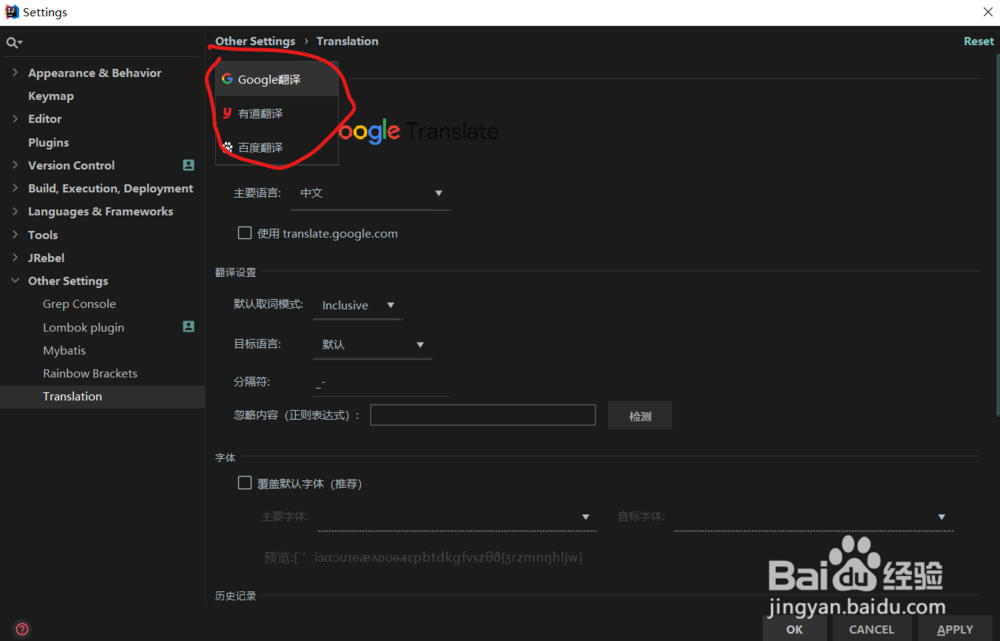
Task: Click the CANCEL button
Action: tap(871, 629)
